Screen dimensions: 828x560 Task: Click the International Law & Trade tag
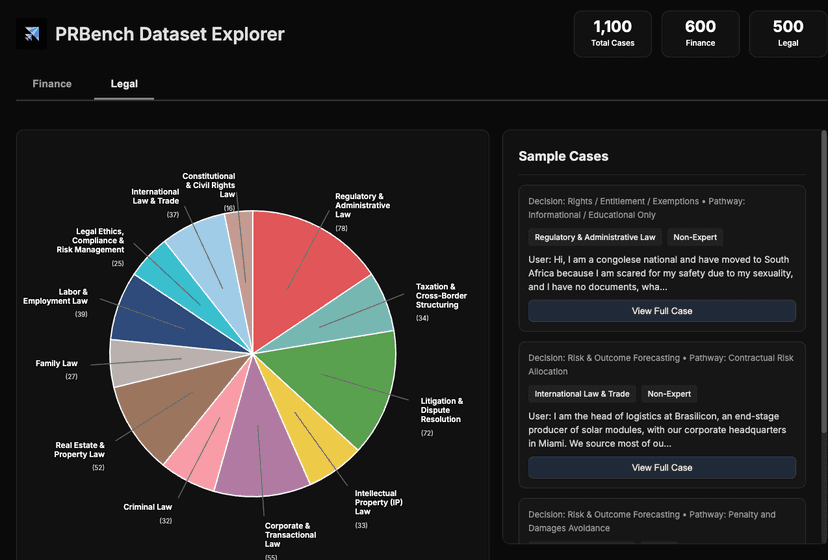tap(581, 394)
